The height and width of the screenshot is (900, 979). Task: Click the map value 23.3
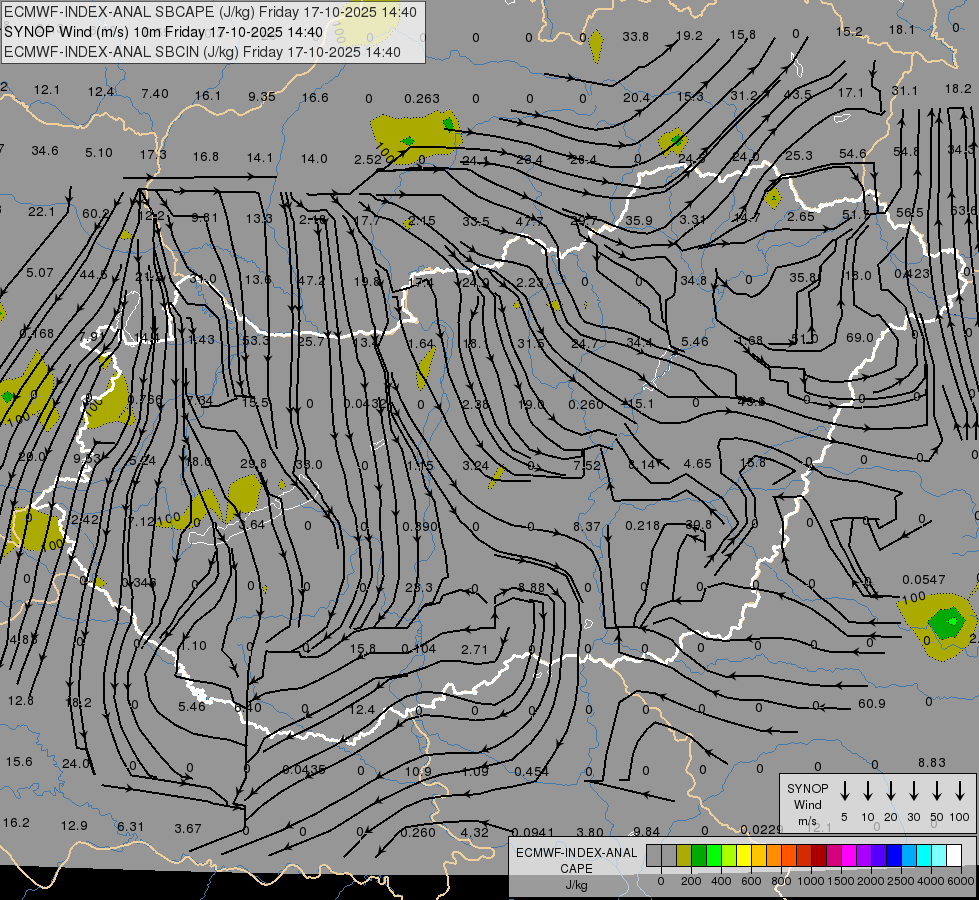[x=418, y=587]
